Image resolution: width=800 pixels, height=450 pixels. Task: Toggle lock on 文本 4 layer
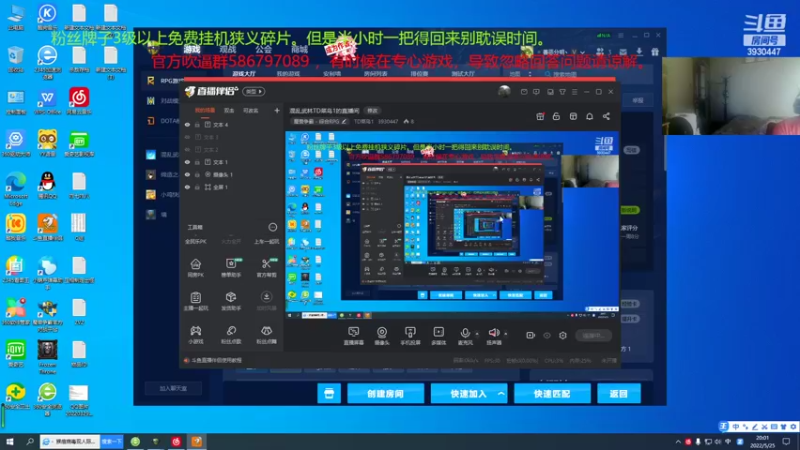click(197, 124)
